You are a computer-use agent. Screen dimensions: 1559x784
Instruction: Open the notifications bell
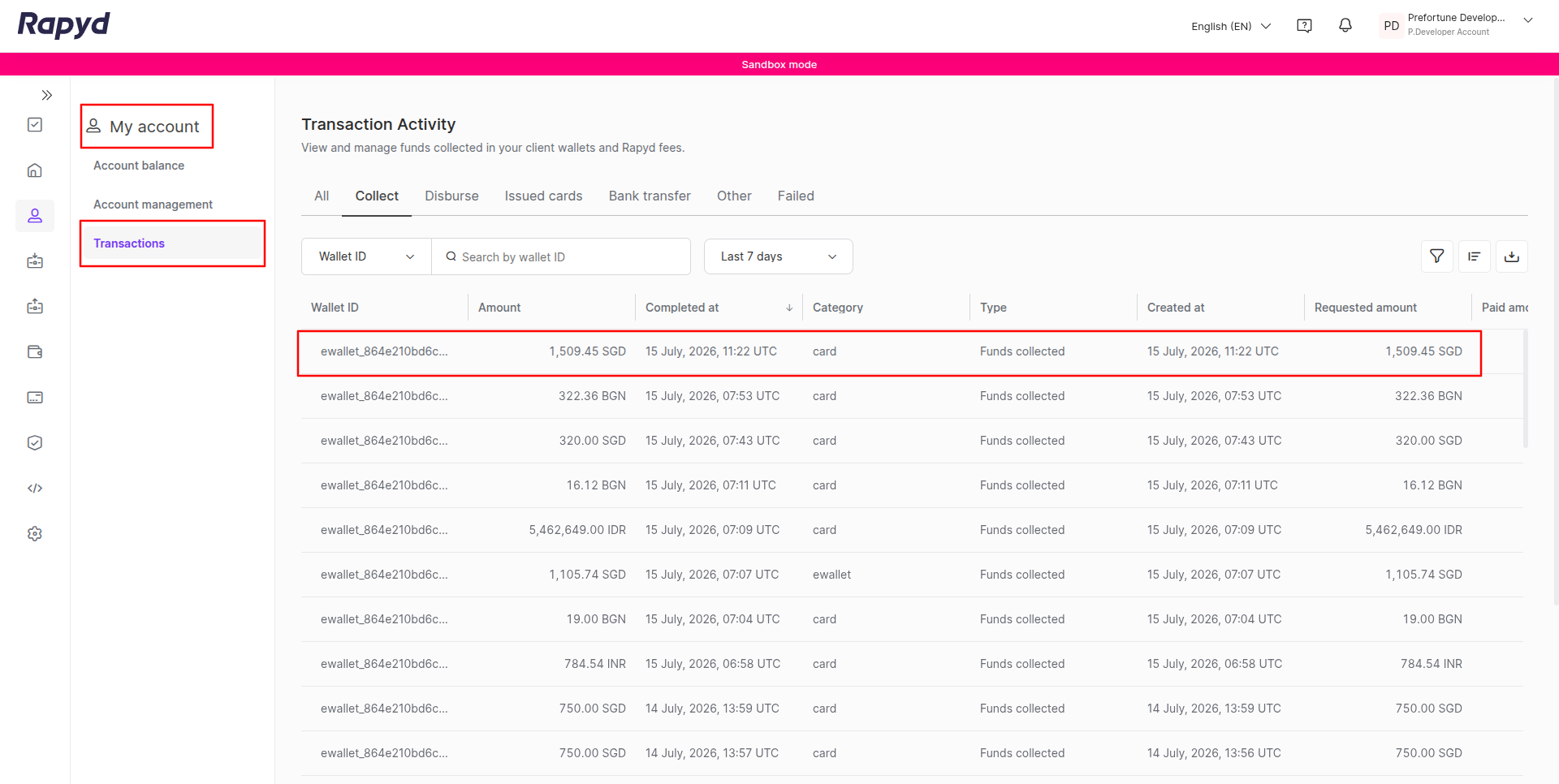coord(1345,26)
